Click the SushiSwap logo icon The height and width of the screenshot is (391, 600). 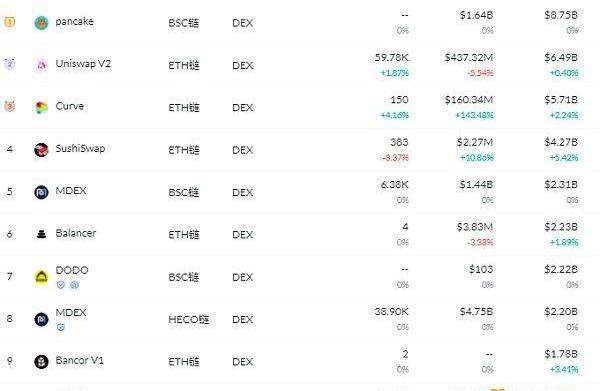(x=41, y=150)
